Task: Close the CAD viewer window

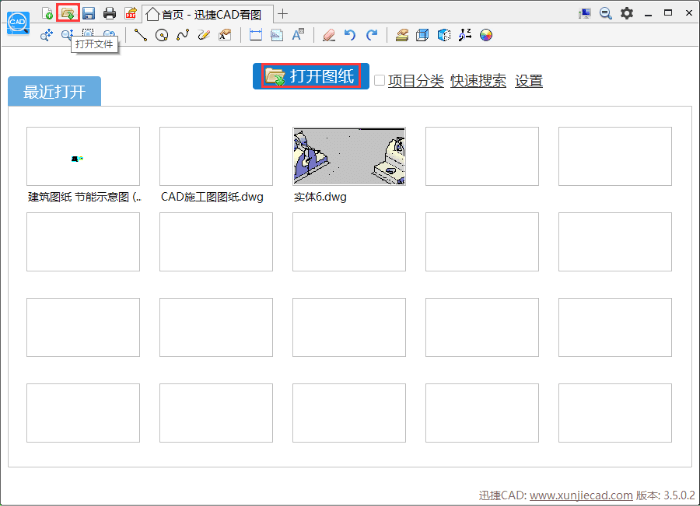Action: [x=689, y=13]
